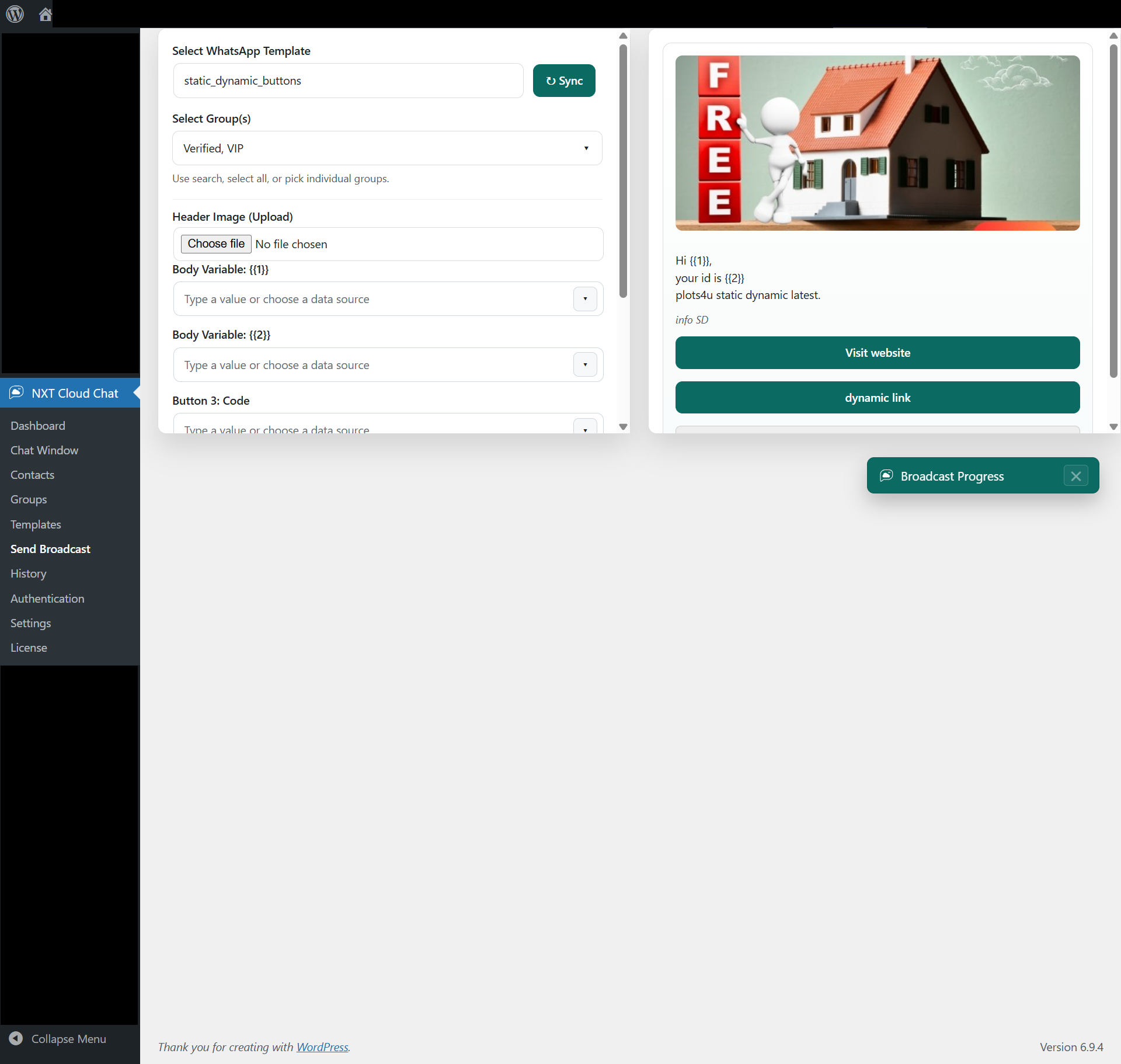Click the WhatsApp template name input field

click(348, 81)
